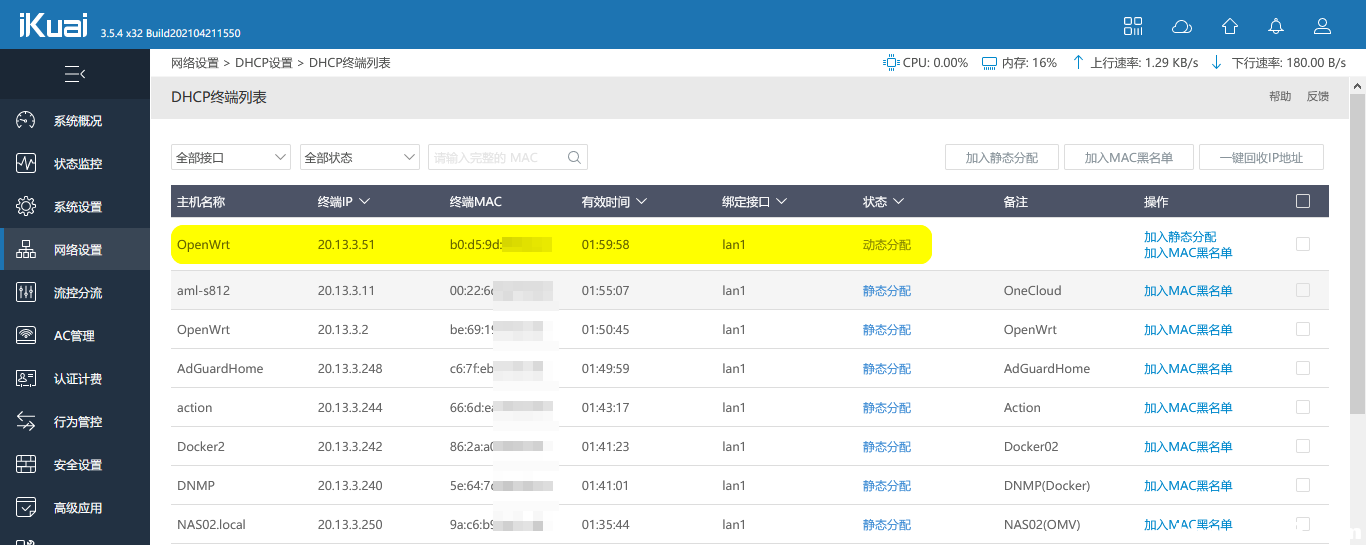This screenshot has height=545, width=1366.
Task: Click the cloud icon in top bar
Action: [x=1181, y=26]
